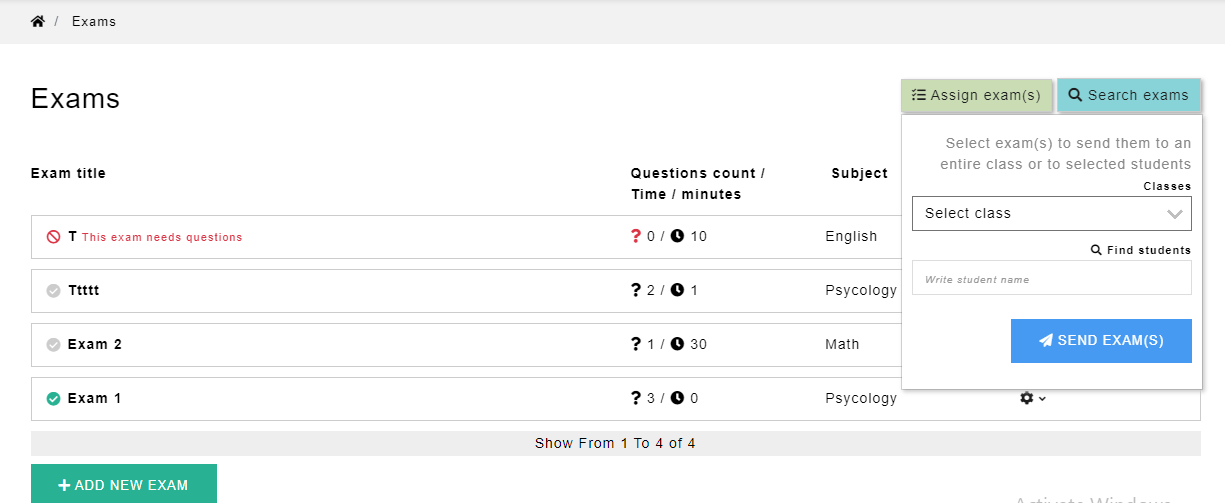Toggle the grey check icon for Ttttt
Image resolution: width=1225 pixels, height=503 pixels.
54,291
